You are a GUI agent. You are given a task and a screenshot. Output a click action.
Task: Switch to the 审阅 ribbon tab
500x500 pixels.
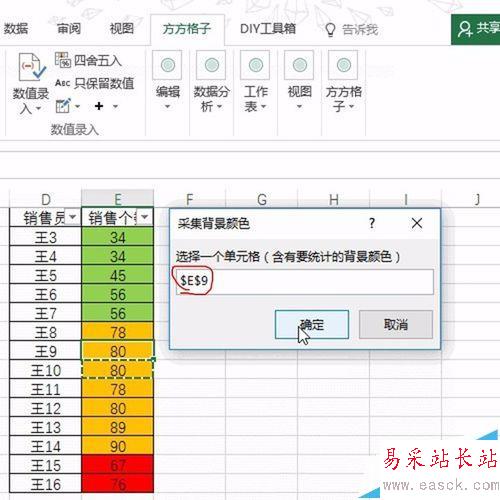(x=69, y=29)
